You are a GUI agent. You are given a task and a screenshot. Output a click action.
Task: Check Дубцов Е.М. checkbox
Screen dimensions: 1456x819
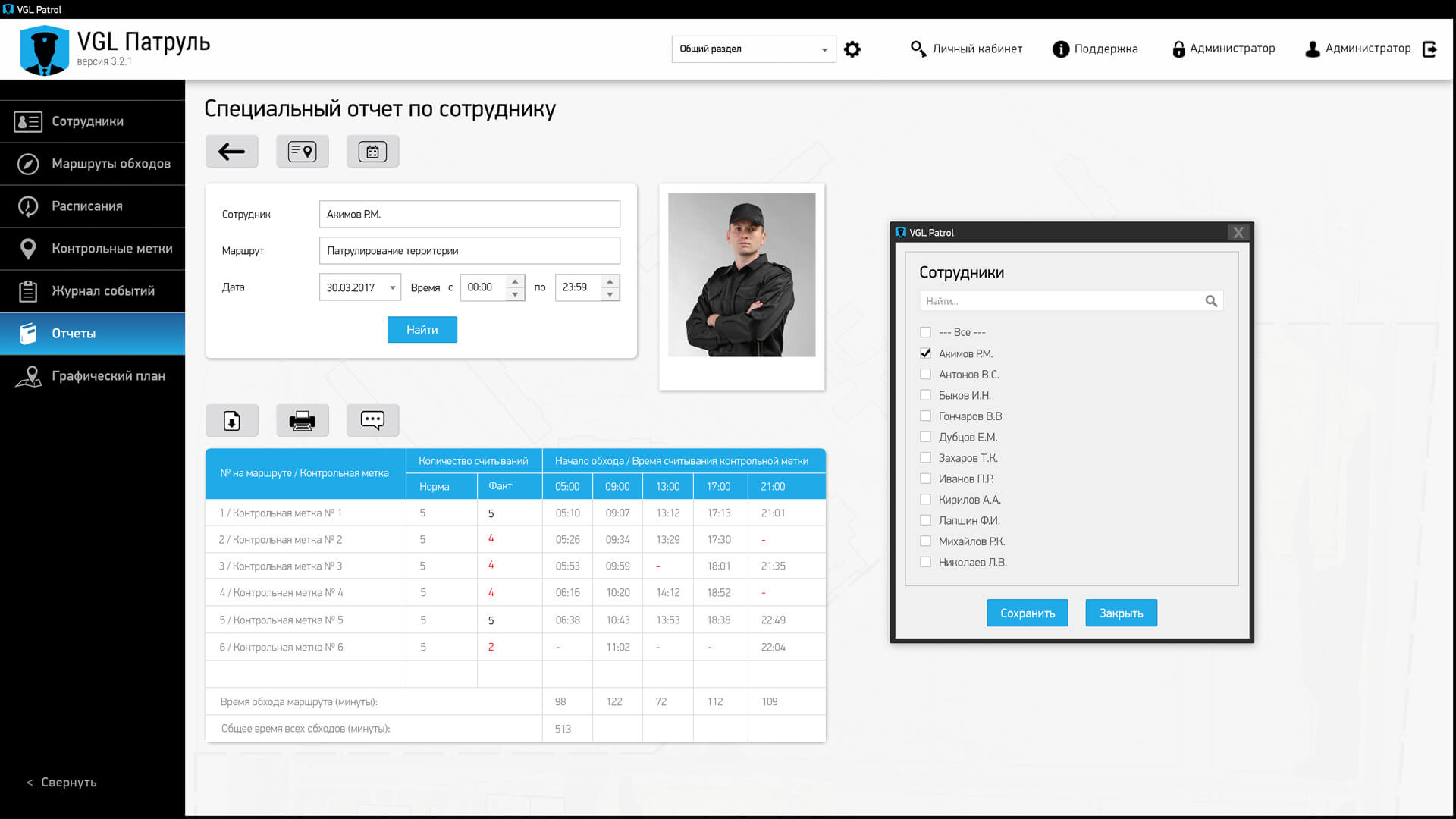[x=925, y=437]
